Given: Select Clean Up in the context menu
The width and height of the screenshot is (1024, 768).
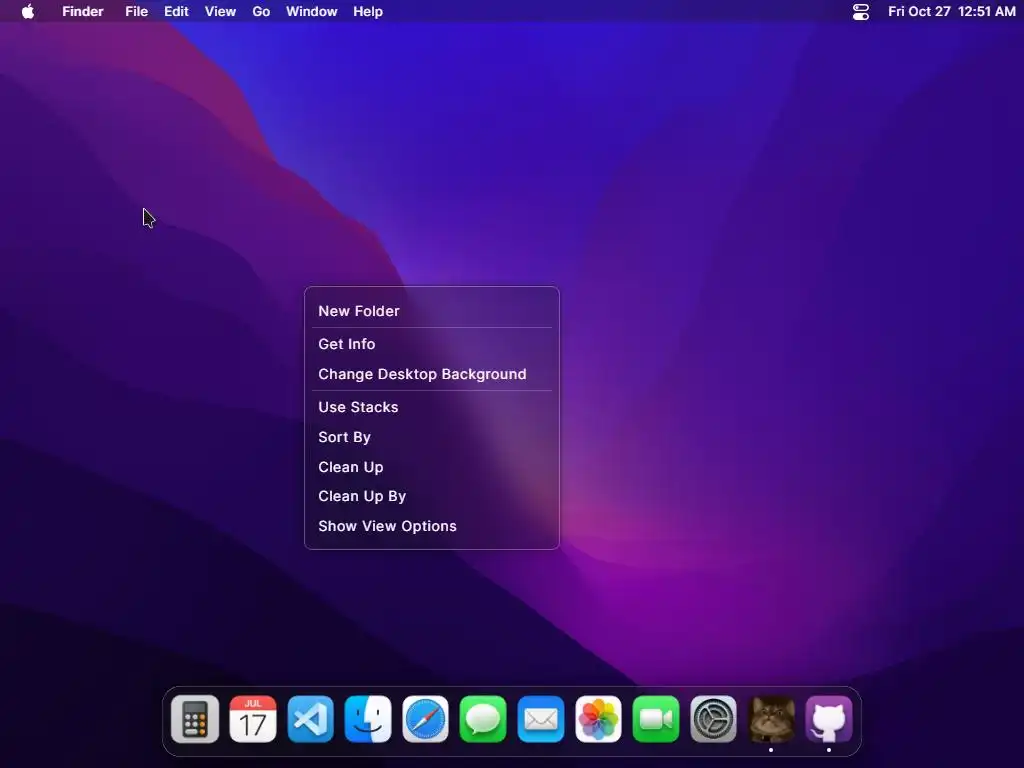Looking at the screenshot, I should click(x=432, y=467).
